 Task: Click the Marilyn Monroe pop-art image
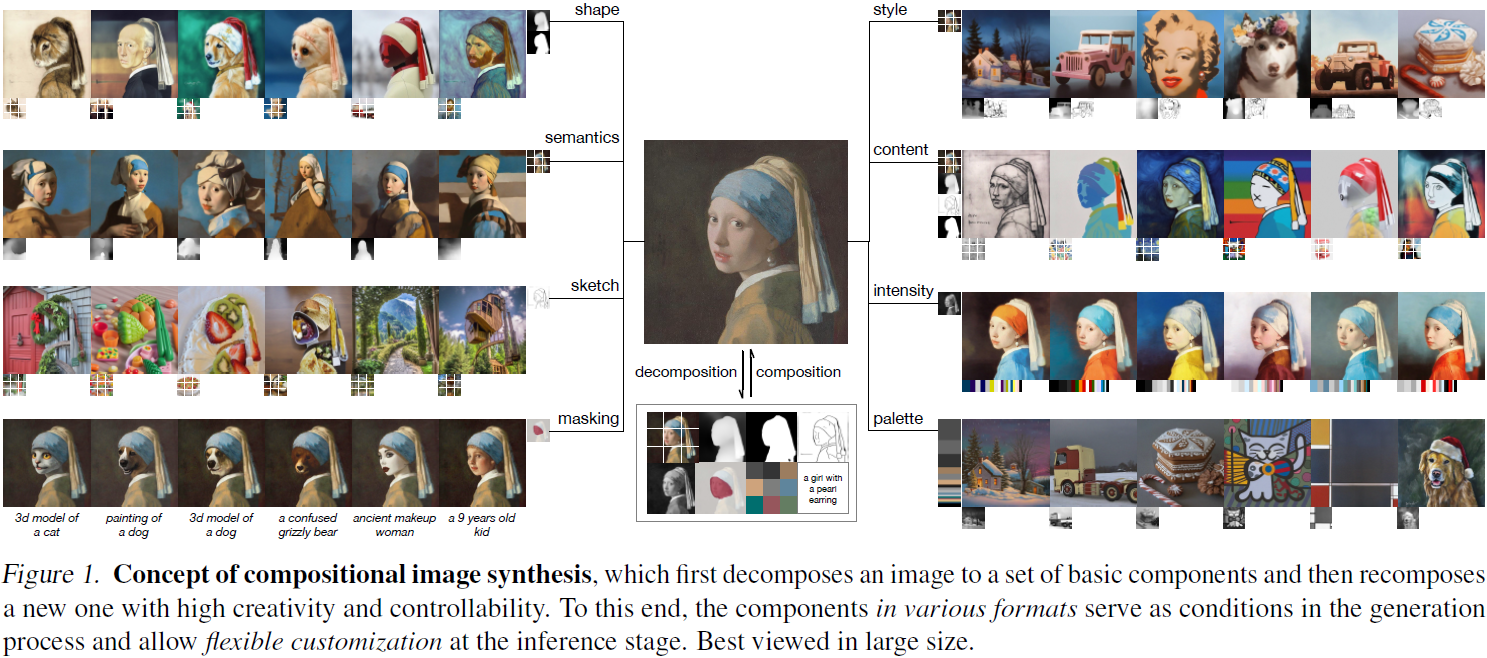tap(1180, 54)
